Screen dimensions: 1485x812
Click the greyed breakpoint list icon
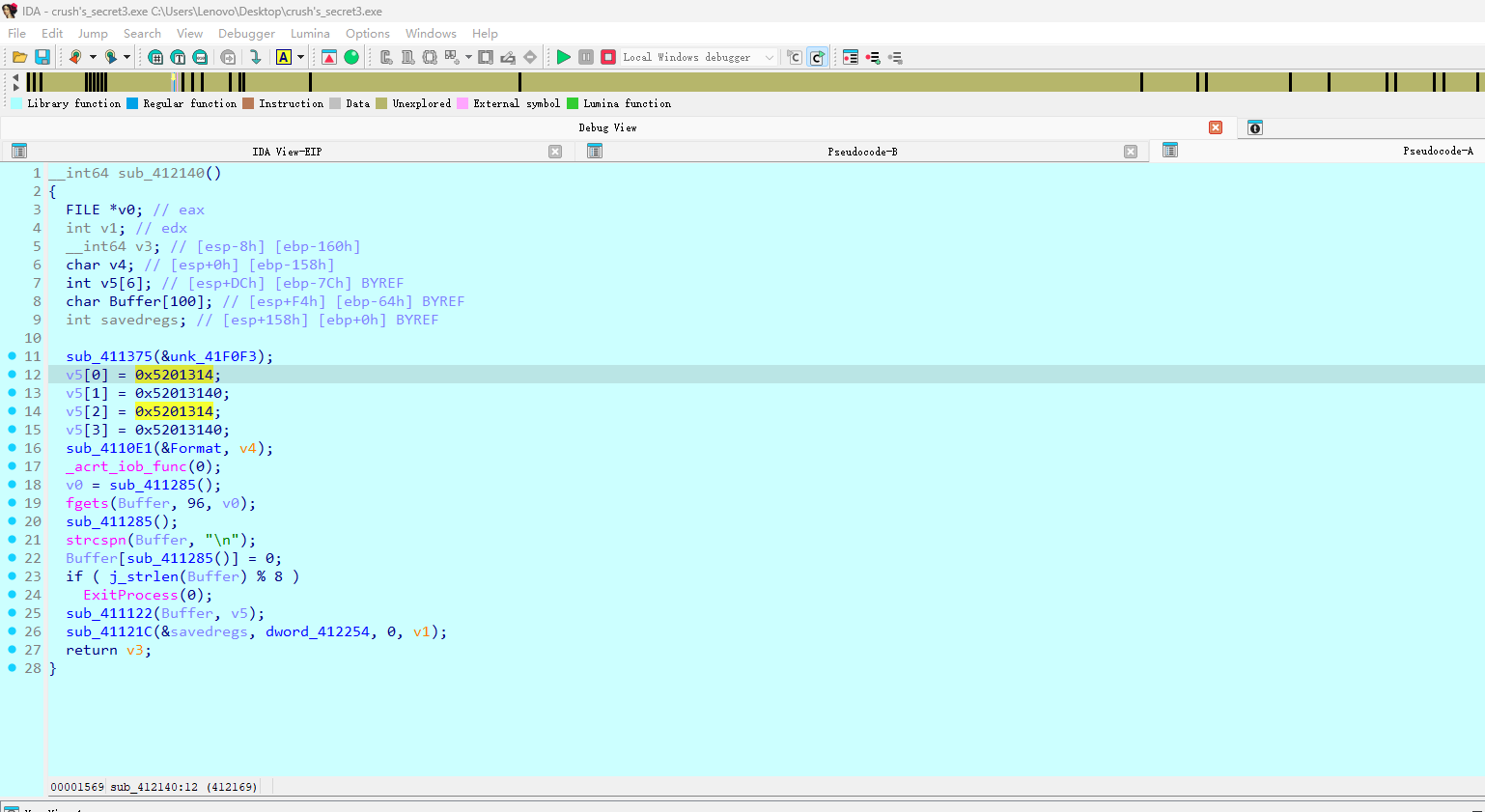pyautogui.click(x=895, y=58)
